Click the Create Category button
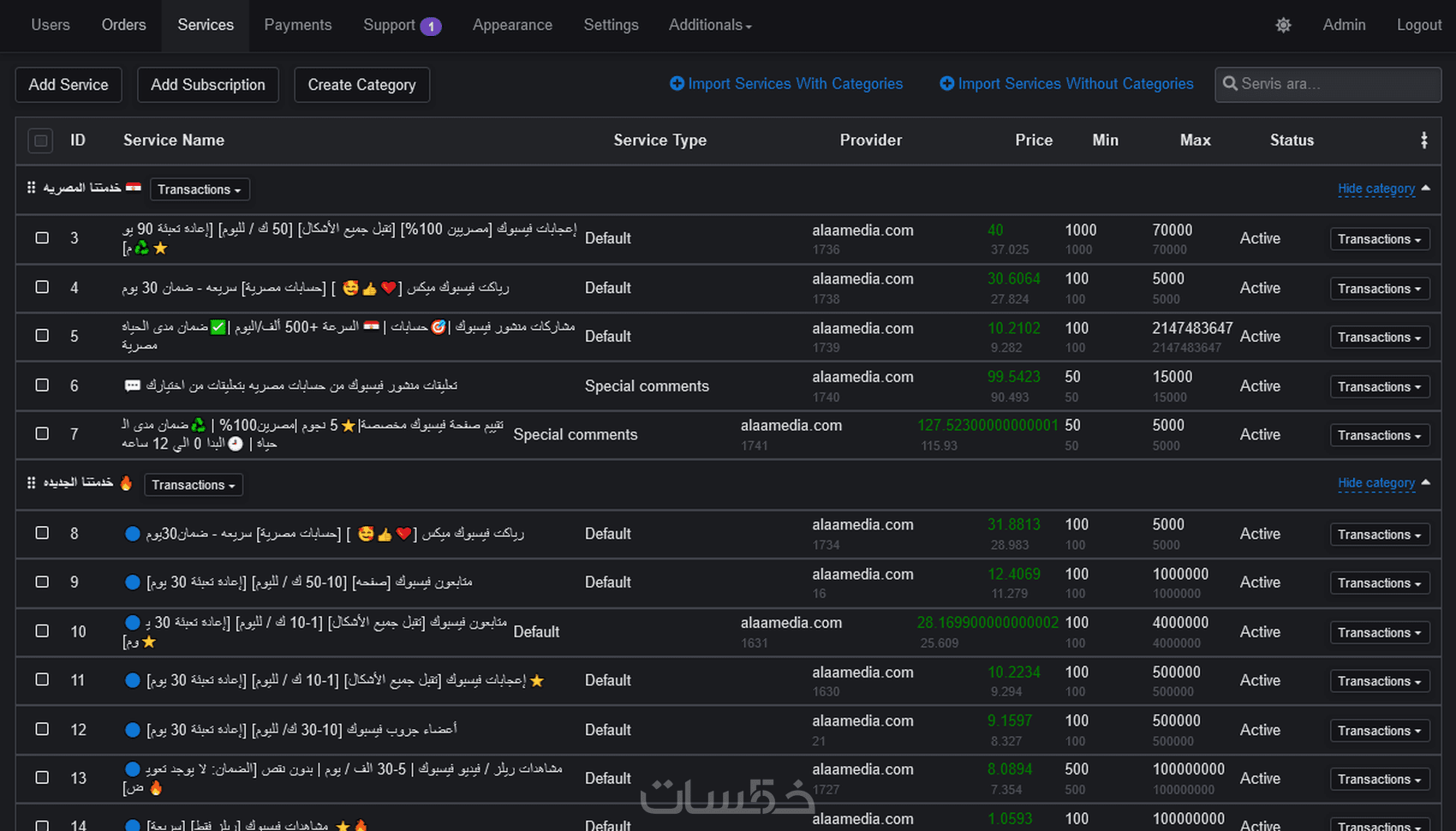 [x=361, y=85]
